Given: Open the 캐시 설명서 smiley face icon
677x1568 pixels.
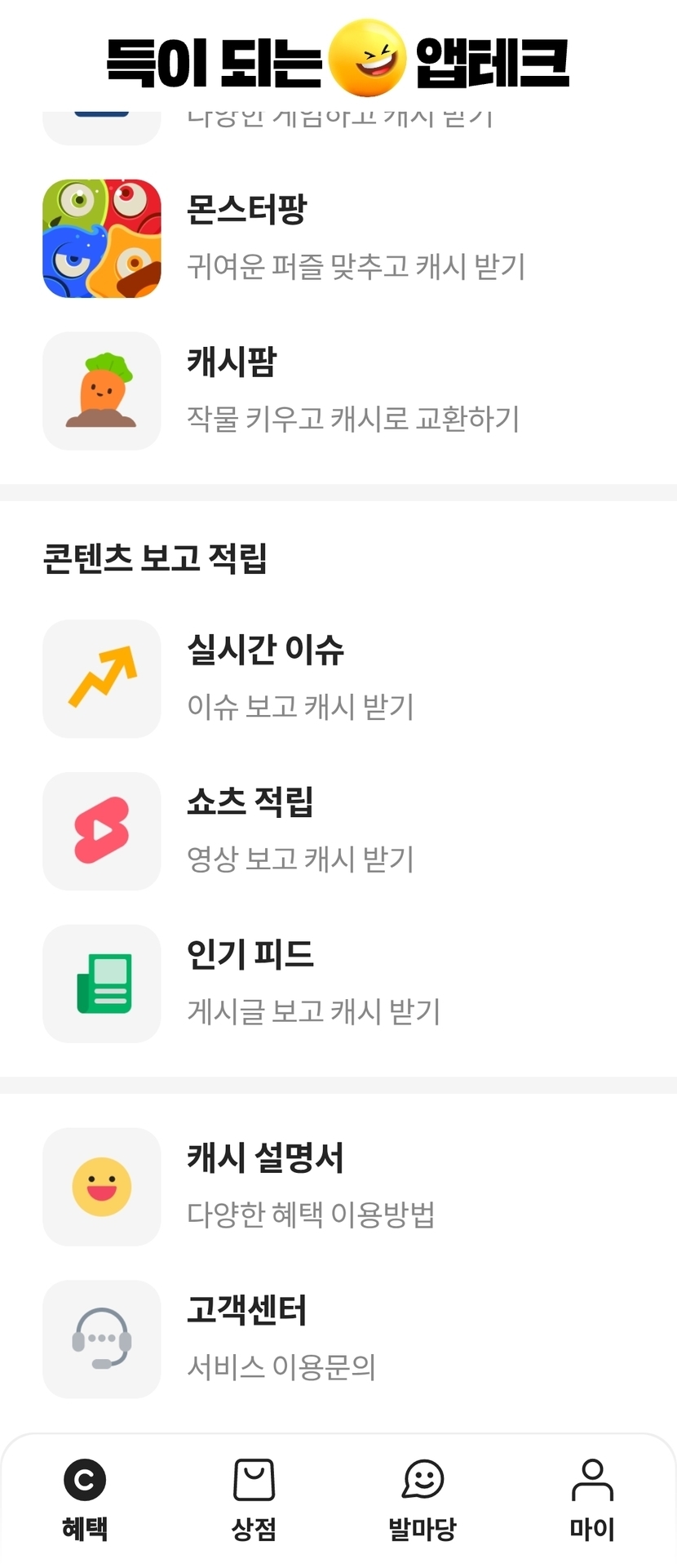Looking at the screenshot, I should tap(102, 1187).
